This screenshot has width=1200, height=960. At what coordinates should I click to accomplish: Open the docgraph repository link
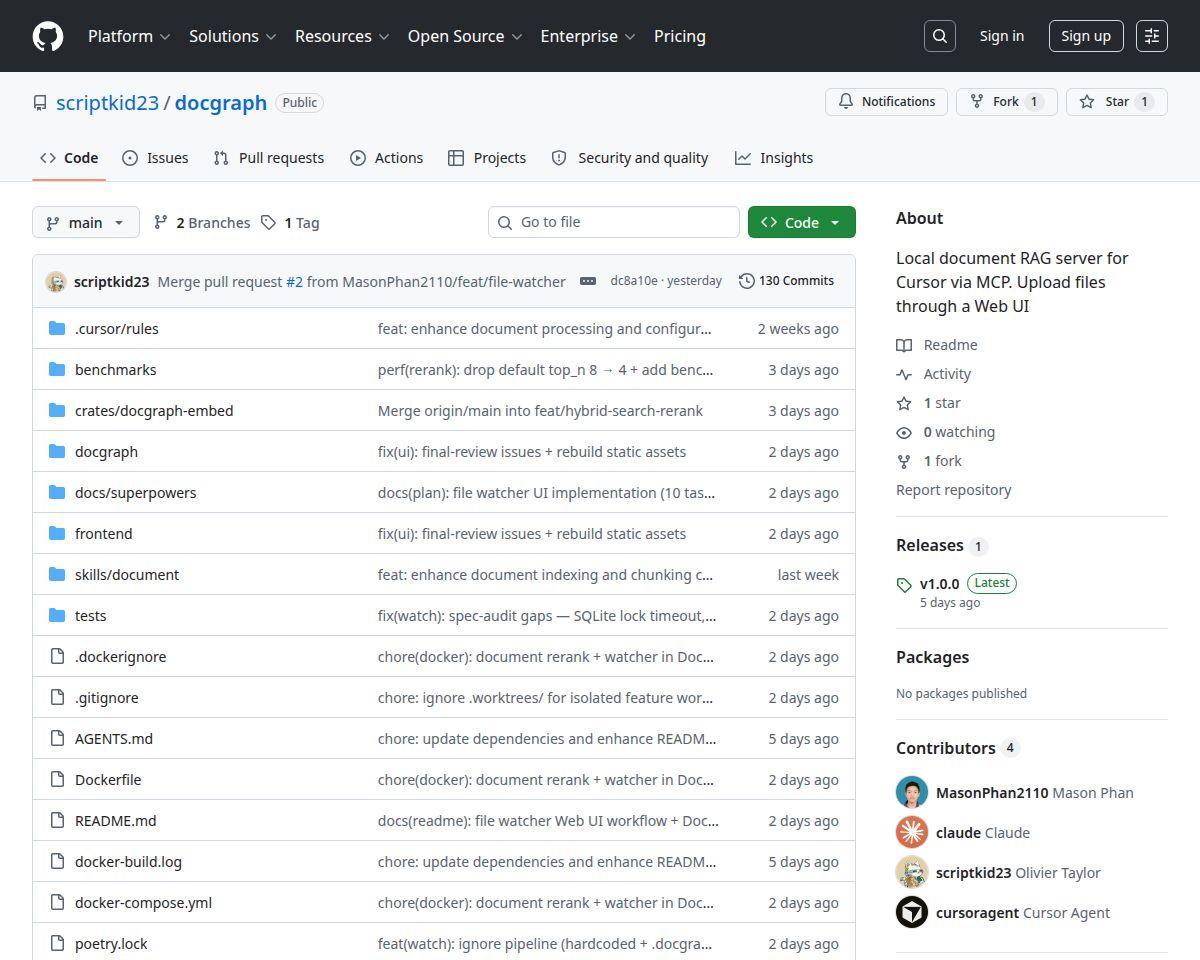click(221, 103)
